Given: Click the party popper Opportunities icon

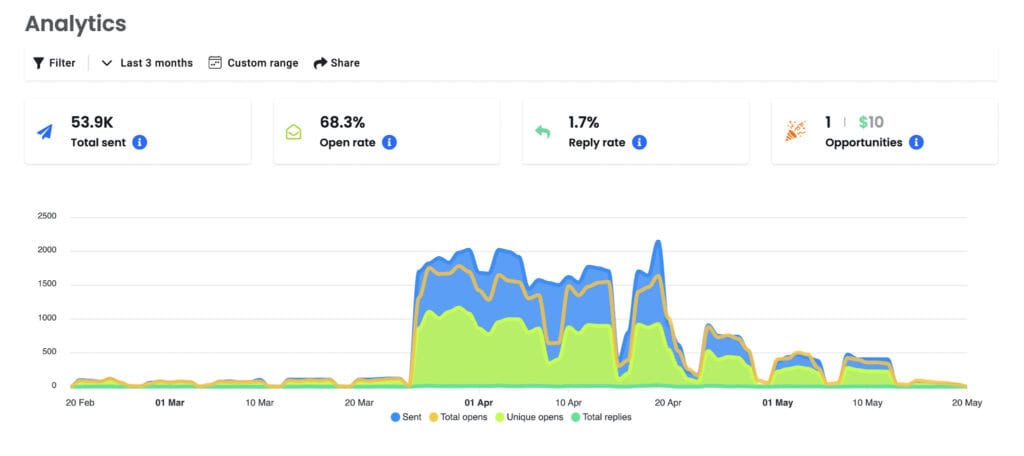Looking at the screenshot, I should pos(795,132).
